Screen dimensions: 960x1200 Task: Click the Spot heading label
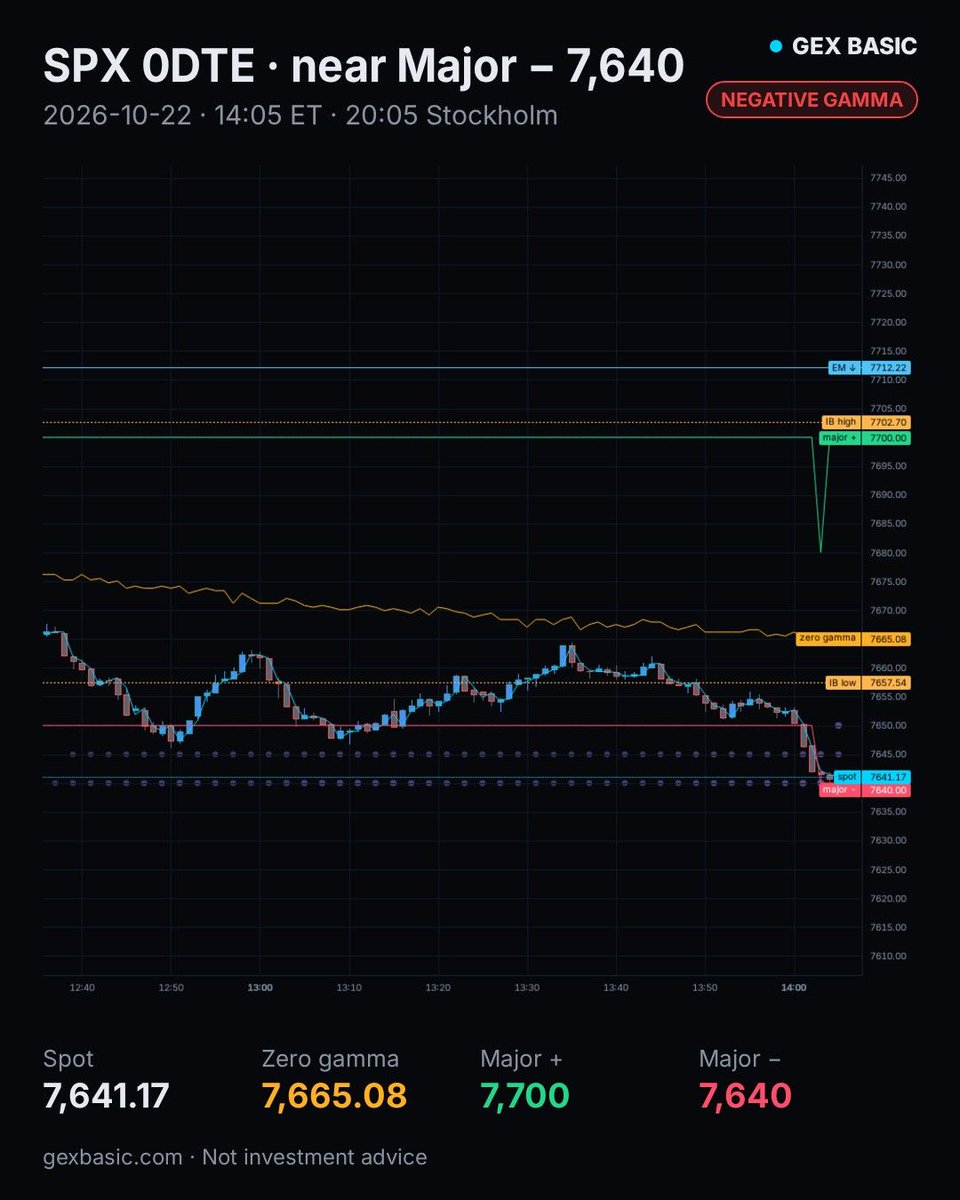click(68, 1058)
